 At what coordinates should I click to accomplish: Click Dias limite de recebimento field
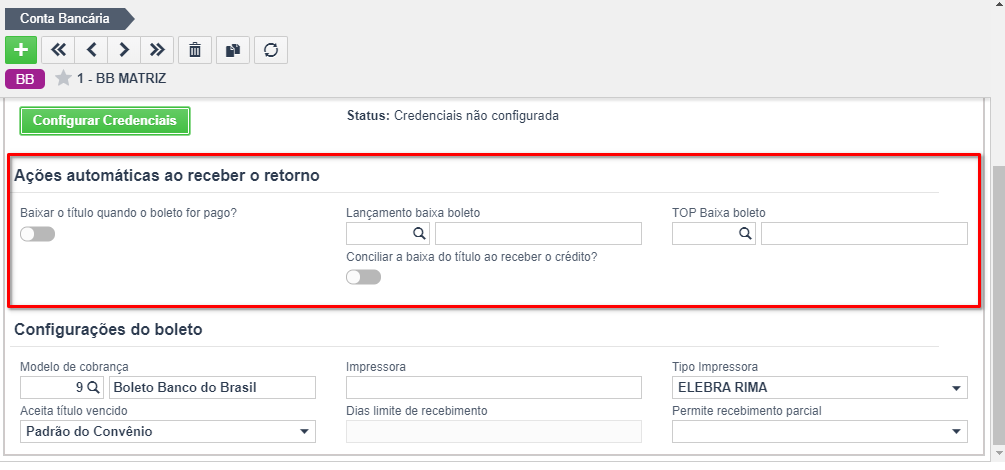[494, 432]
